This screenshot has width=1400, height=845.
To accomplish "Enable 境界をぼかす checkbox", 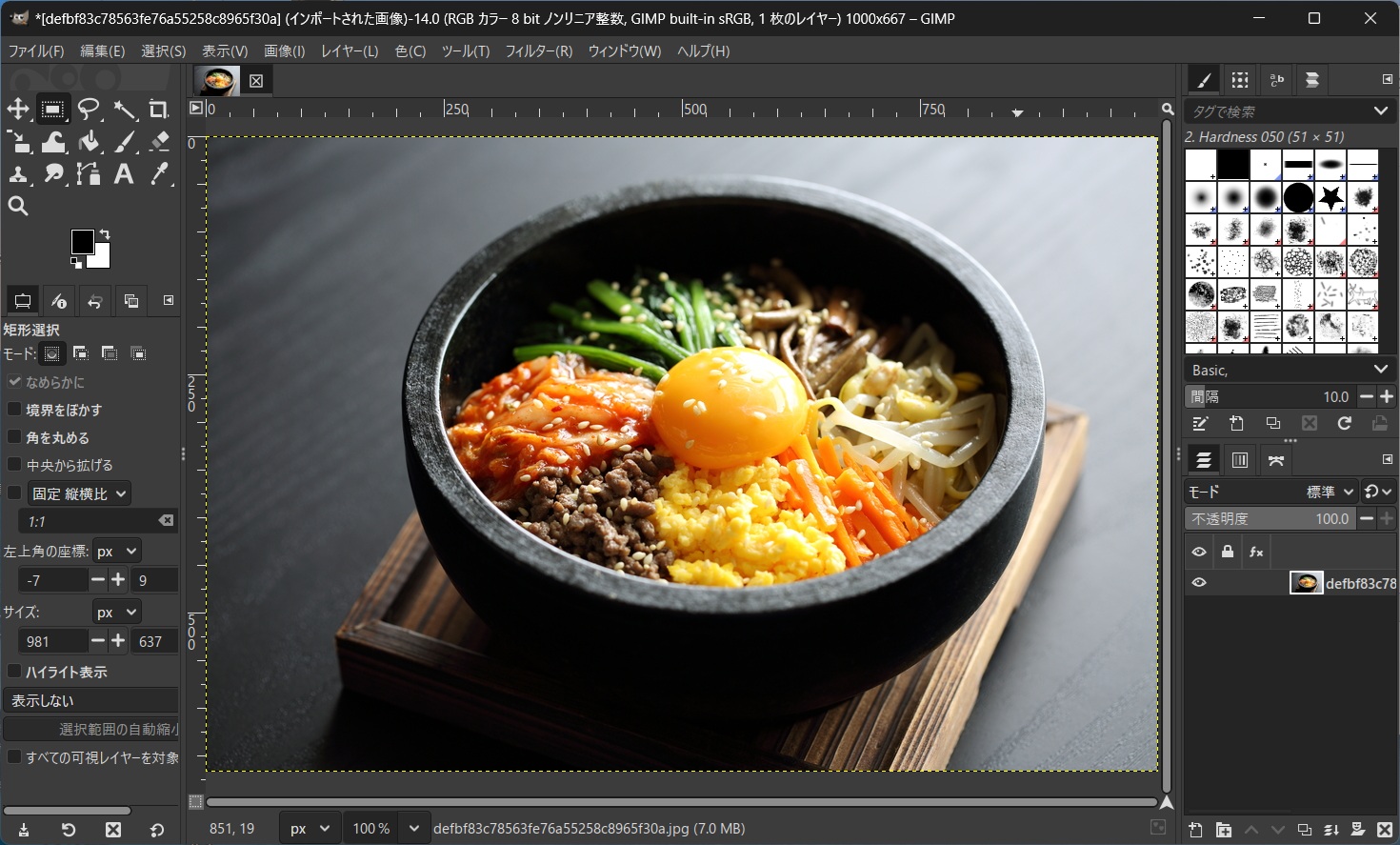I will click(14, 410).
